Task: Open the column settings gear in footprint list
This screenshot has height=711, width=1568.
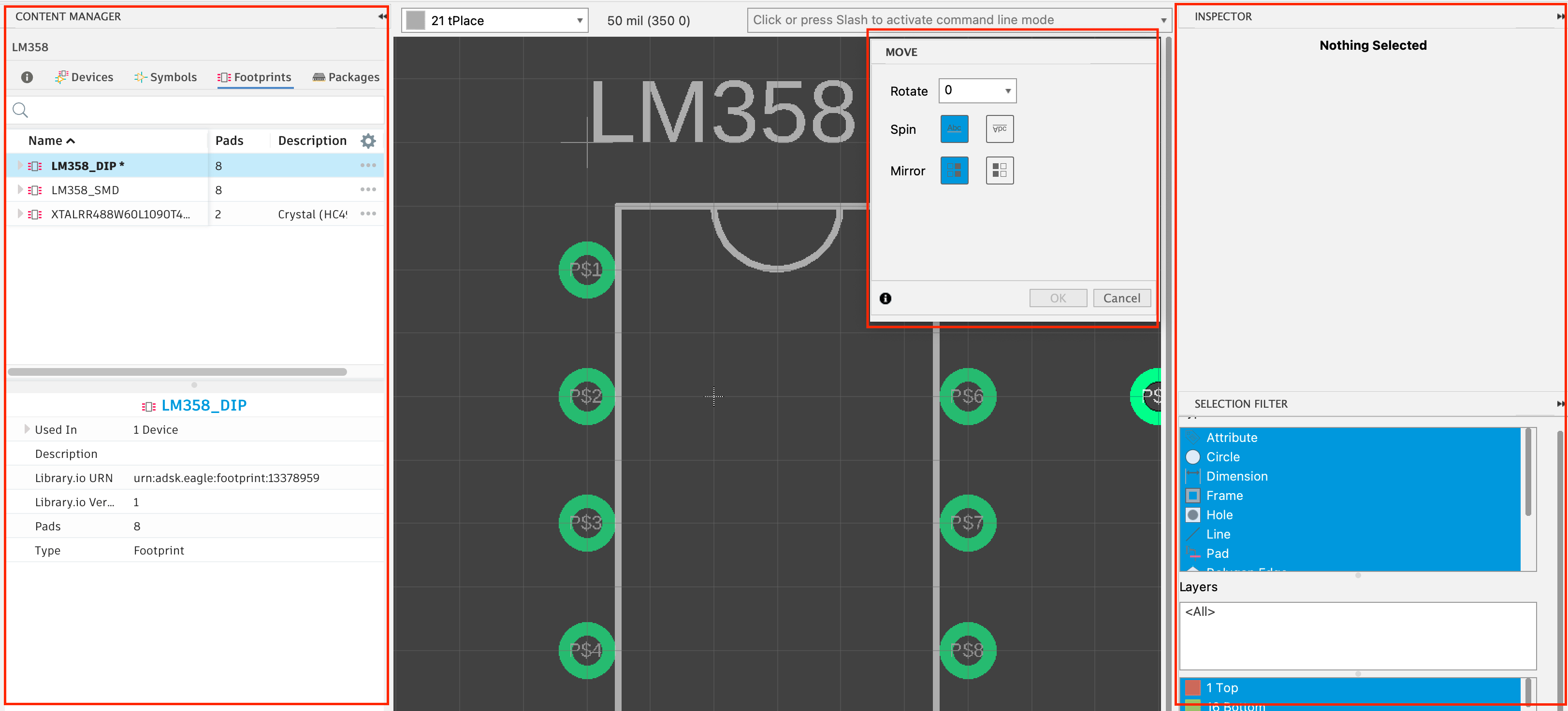Action: (x=368, y=141)
